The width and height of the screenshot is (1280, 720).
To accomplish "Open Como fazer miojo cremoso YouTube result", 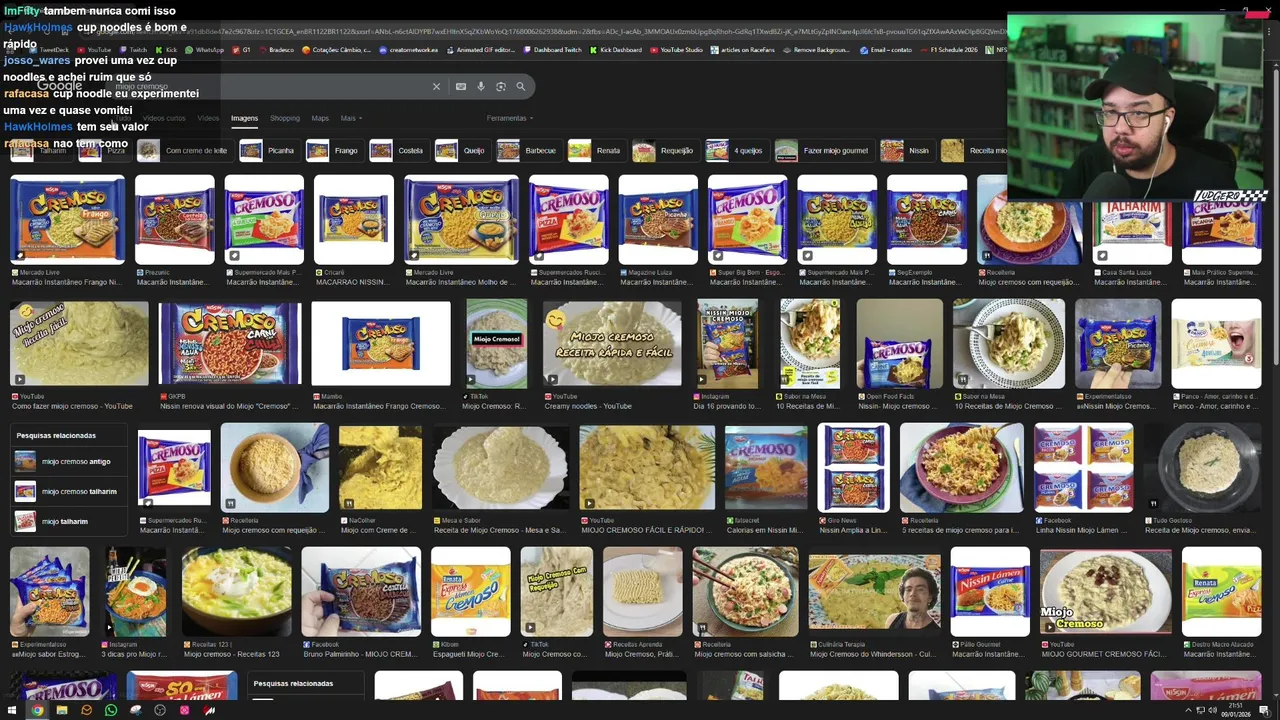I will [x=79, y=343].
